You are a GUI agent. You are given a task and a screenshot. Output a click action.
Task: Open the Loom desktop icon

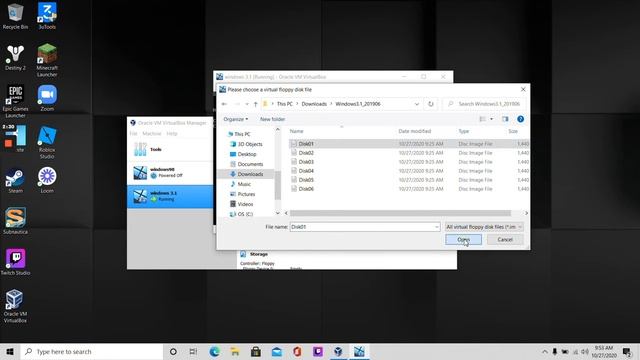pyautogui.click(x=47, y=180)
